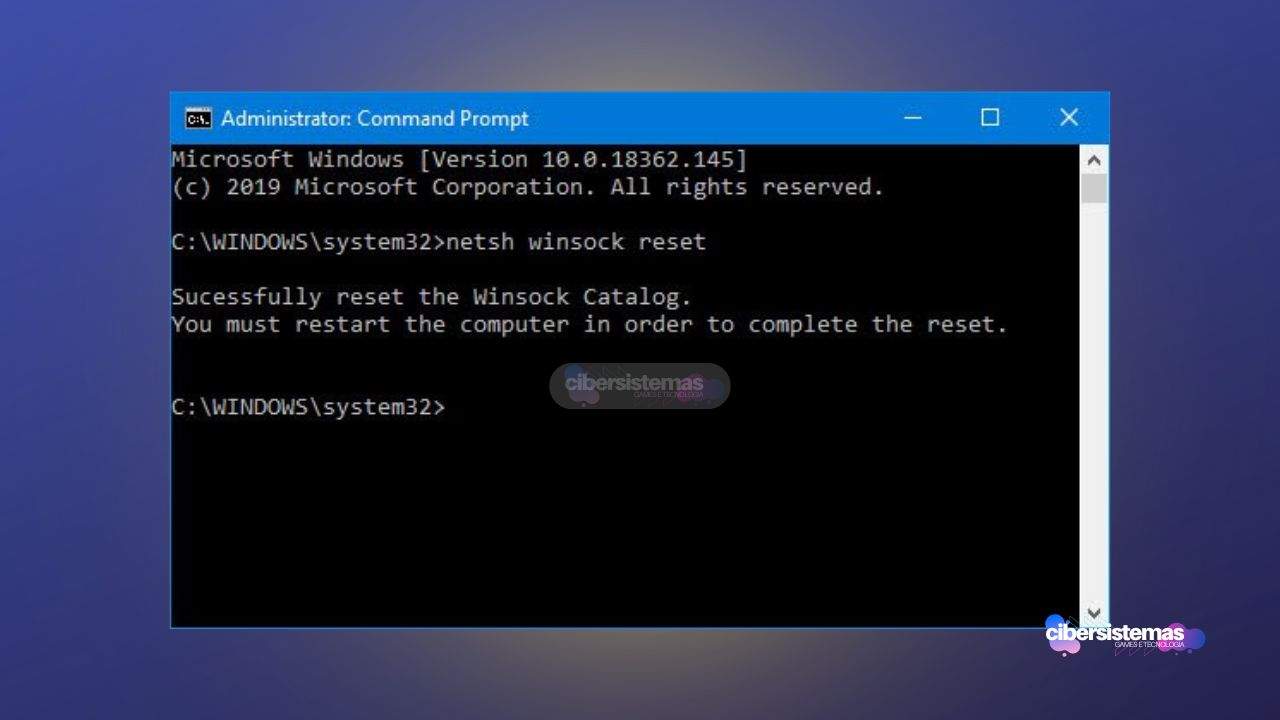Image resolution: width=1280 pixels, height=720 pixels.
Task: Close the Administrator Command Prompt window
Action: [1069, 118]
